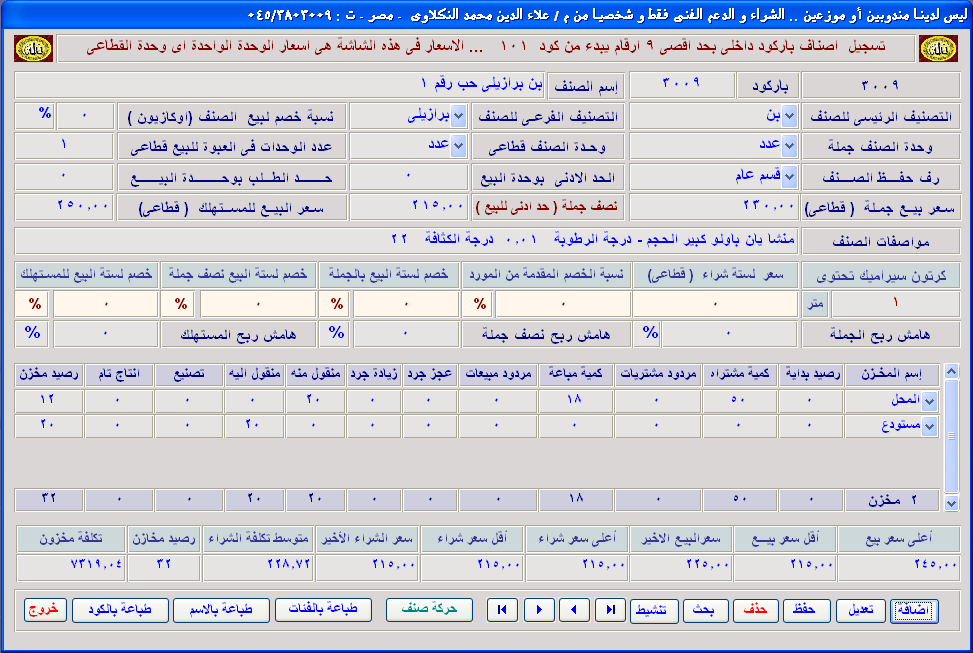973x653 pixels.
Task: Open the main category dropdown showing بن
Action: (x=789, y=117)
